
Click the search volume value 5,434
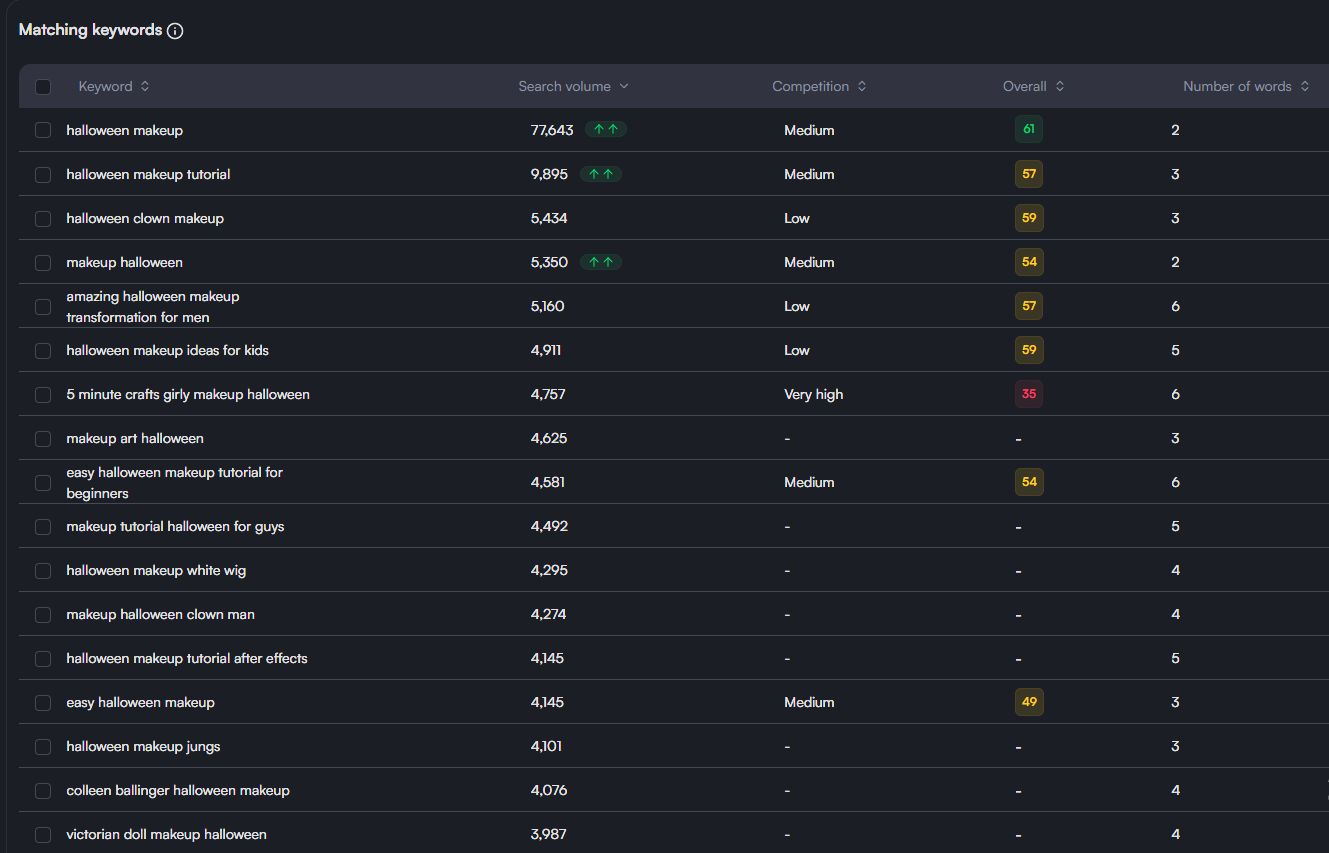(549, 219)
